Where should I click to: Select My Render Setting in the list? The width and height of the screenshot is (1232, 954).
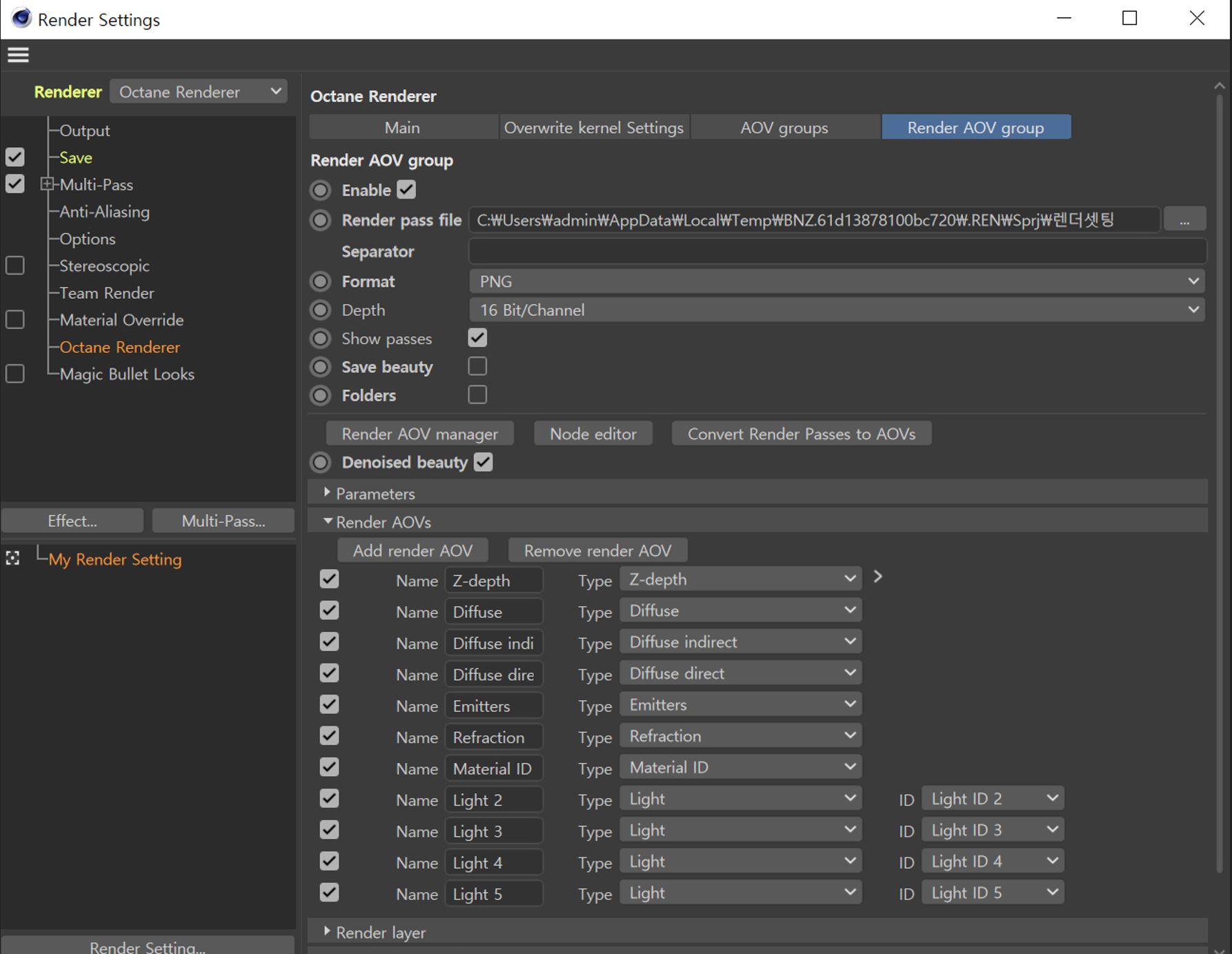[115, 559]
